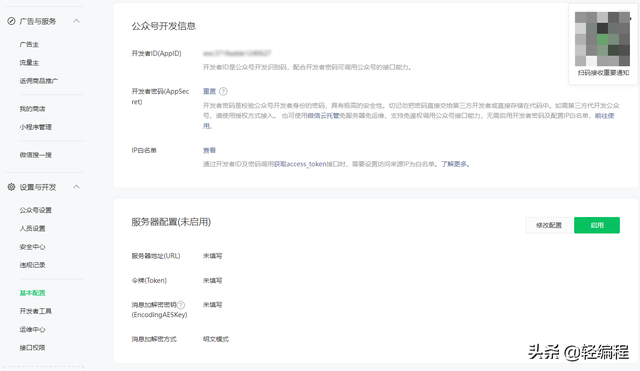Click 未填写 value of 服务器地址(URL)
This screenshot has width=640, height=371.
pyautogui.click(x=212, y=256)
